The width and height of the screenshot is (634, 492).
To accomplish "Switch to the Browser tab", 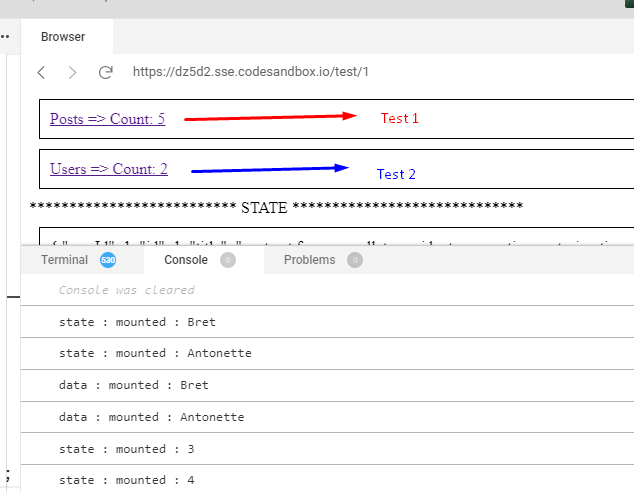I will pyautogui.click(x=63, y=37).
